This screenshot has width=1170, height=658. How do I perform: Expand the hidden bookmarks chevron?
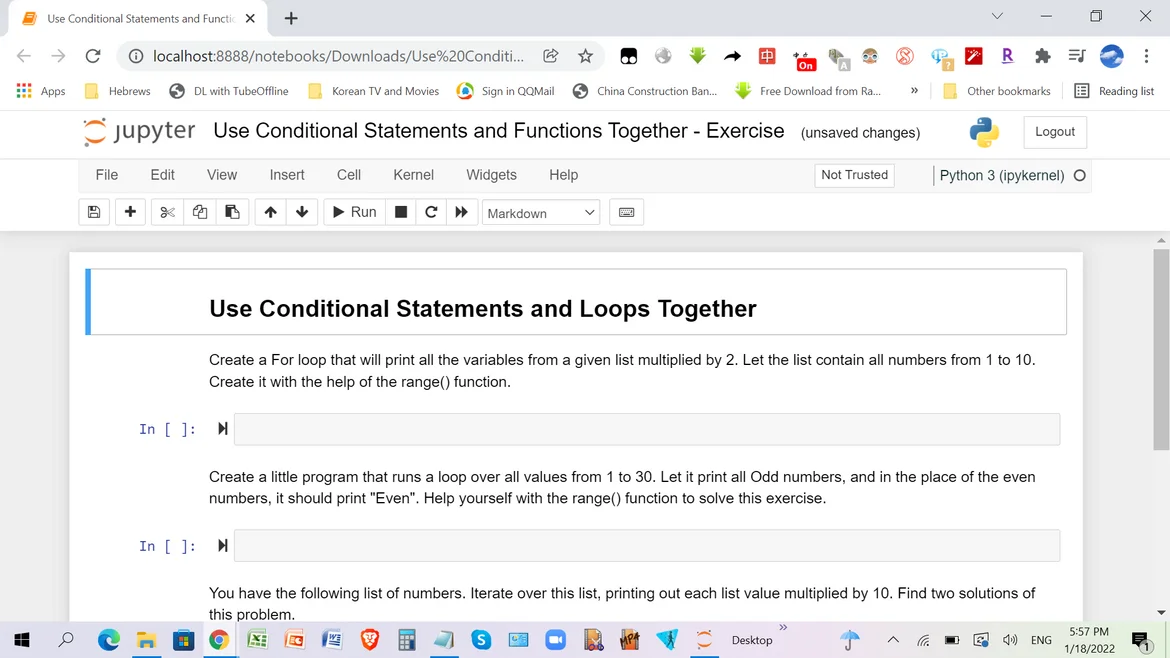[x=914, y=91]
